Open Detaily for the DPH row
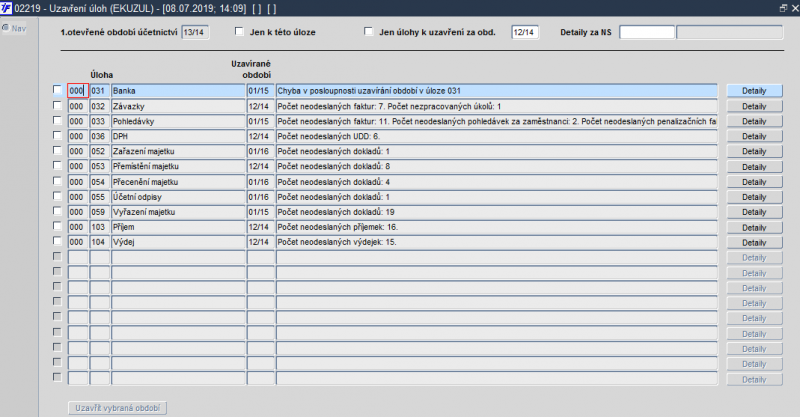Viewport: 800px width, 417px height. (x=754, y=136)
